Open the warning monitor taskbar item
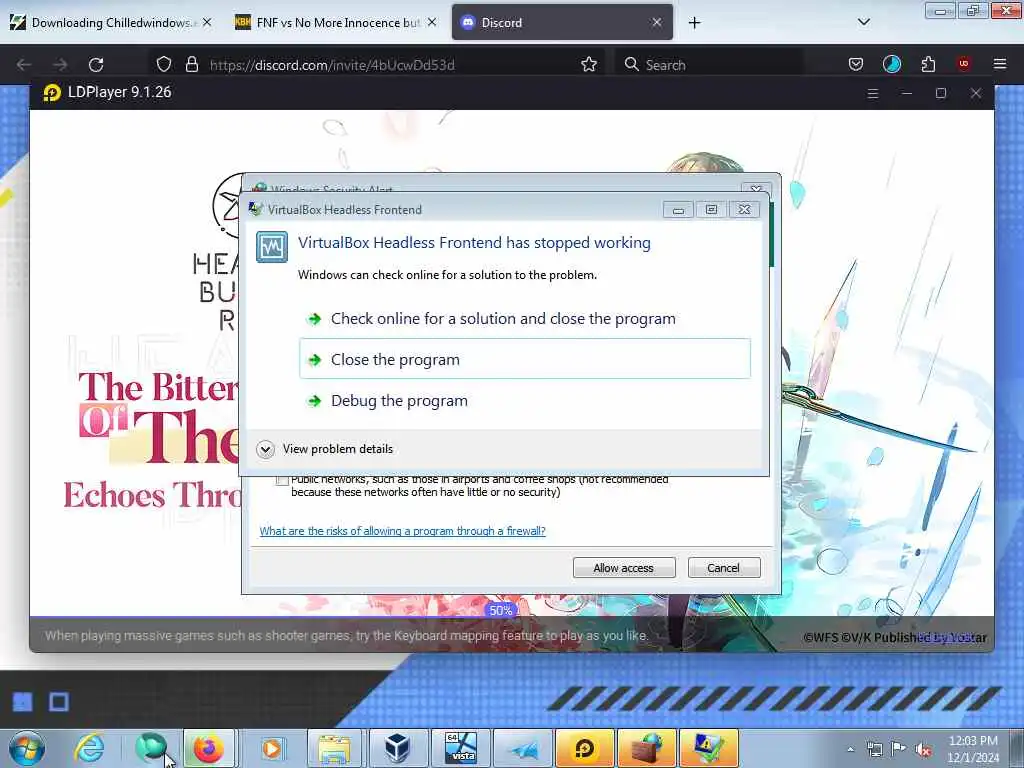This screenshot has width=1024, height=768. 709,748
